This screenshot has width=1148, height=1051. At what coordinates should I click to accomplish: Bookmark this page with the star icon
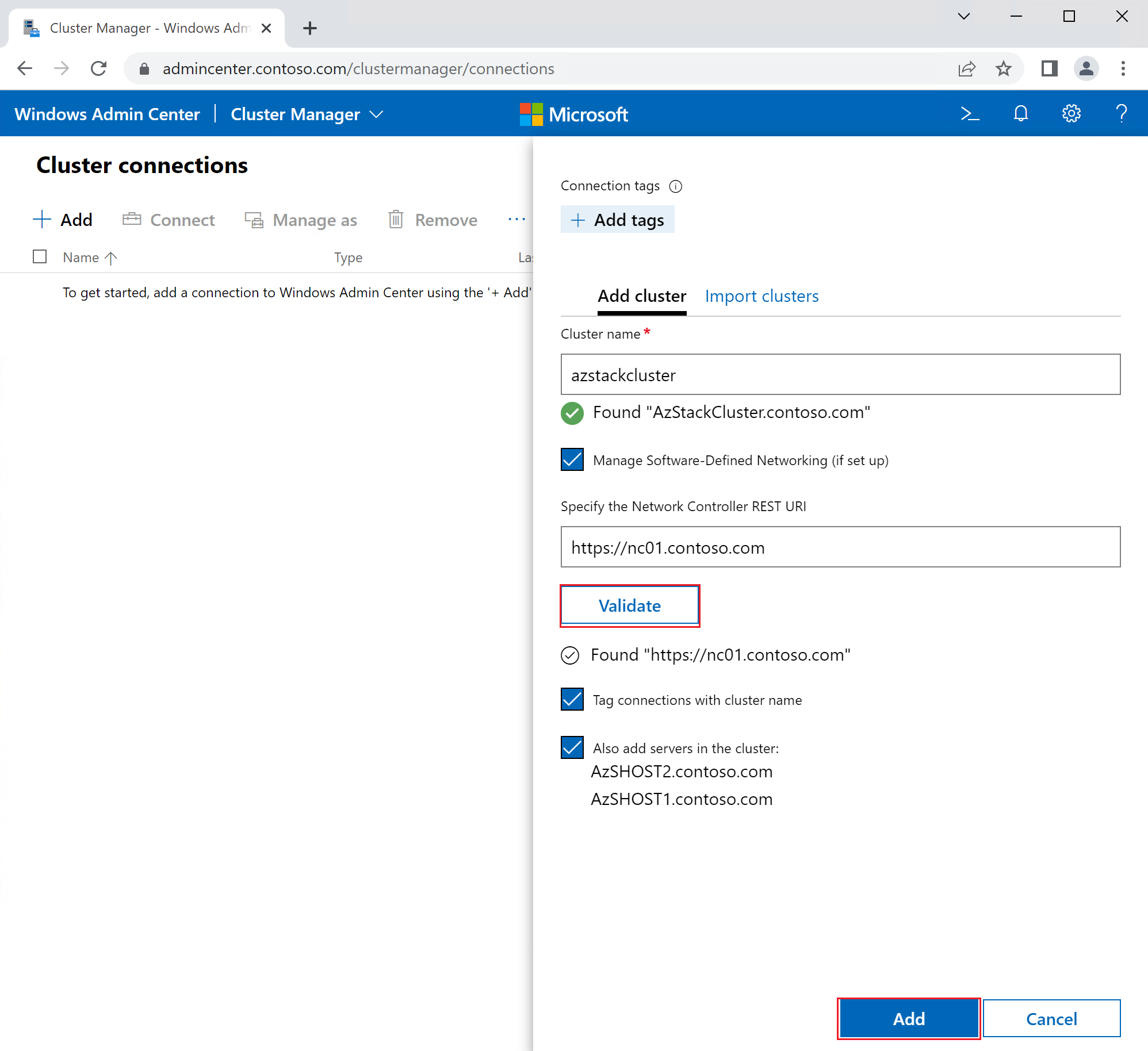coord(1004,69)
